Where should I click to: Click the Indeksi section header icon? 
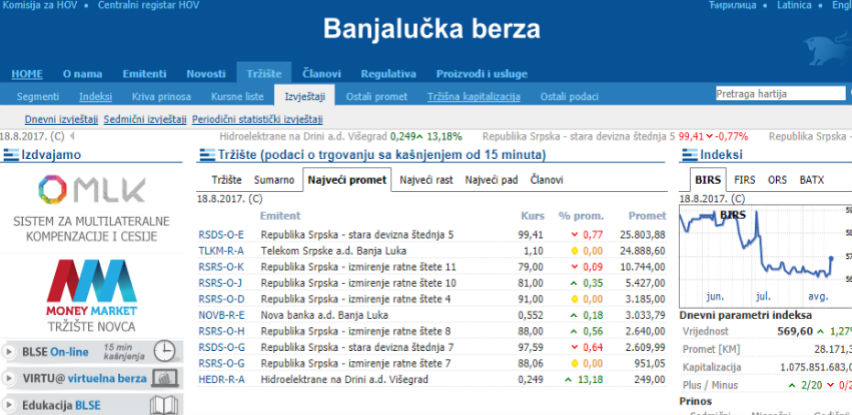tap(690, 155)
